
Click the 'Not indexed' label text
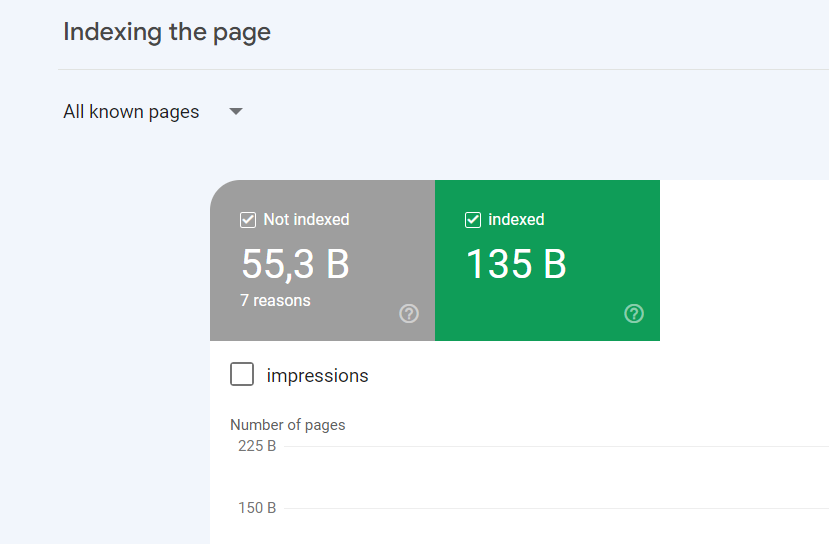click(x=306, y=220)
